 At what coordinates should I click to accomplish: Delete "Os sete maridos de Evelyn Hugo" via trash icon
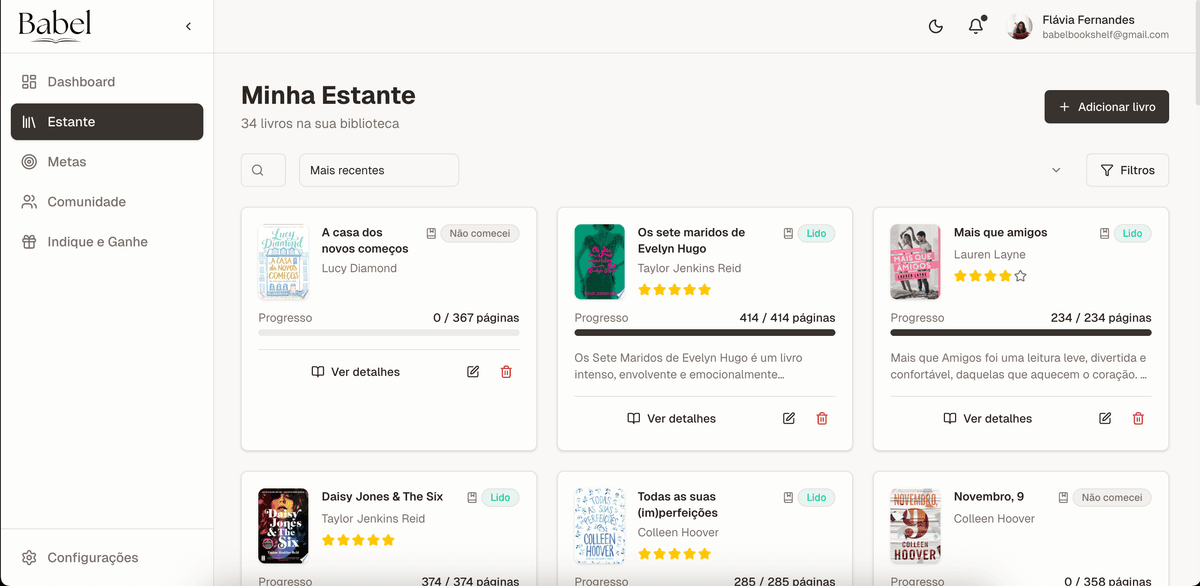[x=822, y=418]
